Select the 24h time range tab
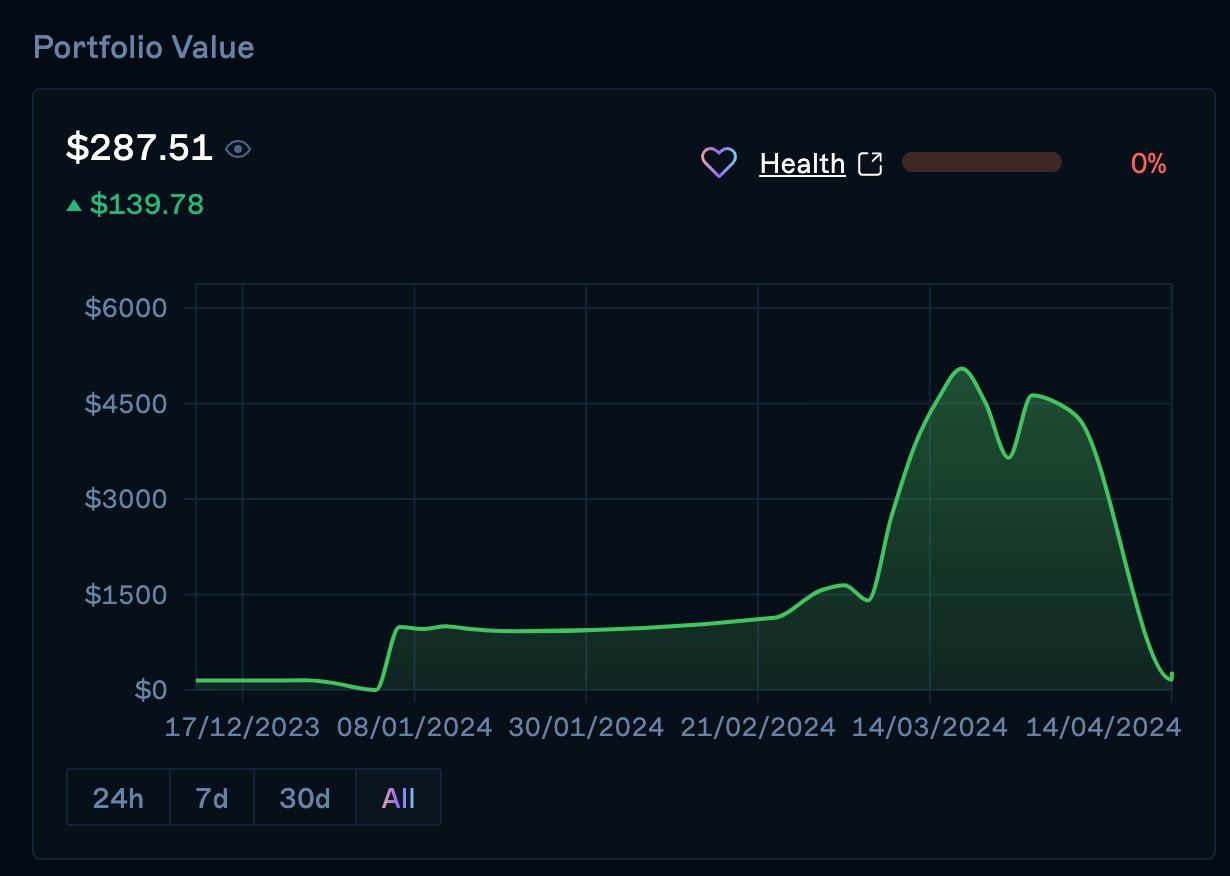 pyautogui.click(x=118, y=798)
